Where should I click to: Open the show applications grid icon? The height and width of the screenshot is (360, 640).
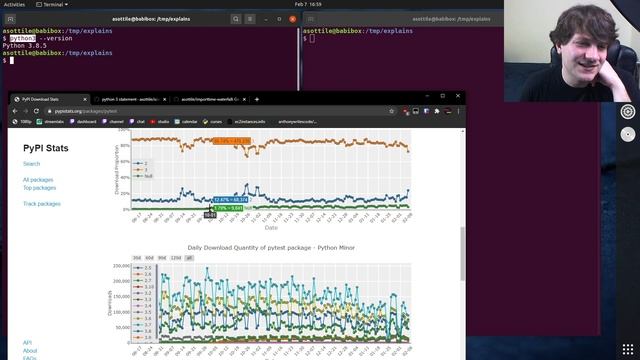tap(628, 349)
